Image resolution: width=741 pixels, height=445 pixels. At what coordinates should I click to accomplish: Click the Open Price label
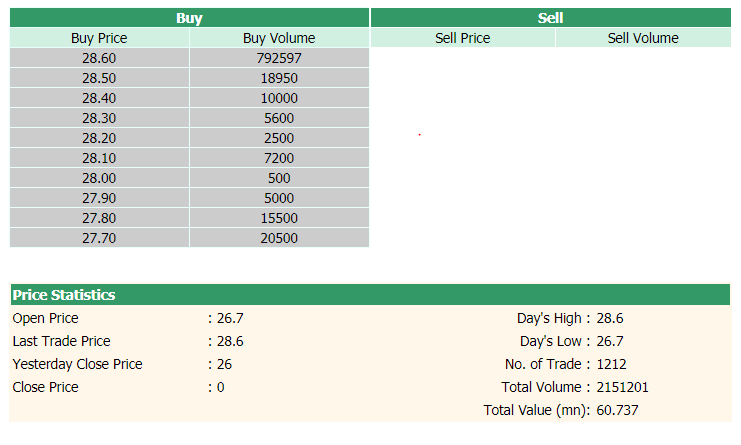tap(45, 318)
